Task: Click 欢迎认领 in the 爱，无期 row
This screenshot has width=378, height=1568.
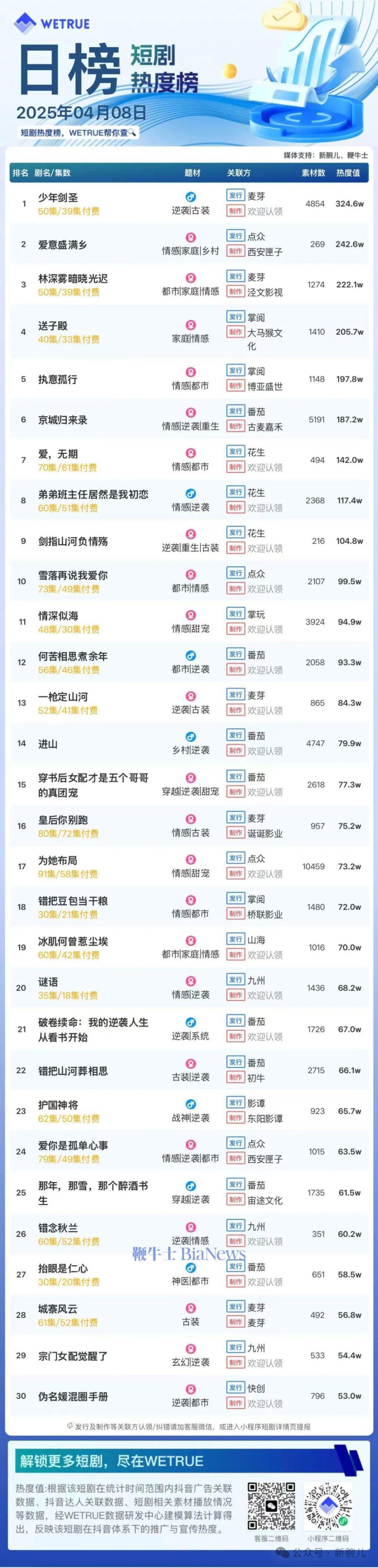Action: click(x=265, y=467)
